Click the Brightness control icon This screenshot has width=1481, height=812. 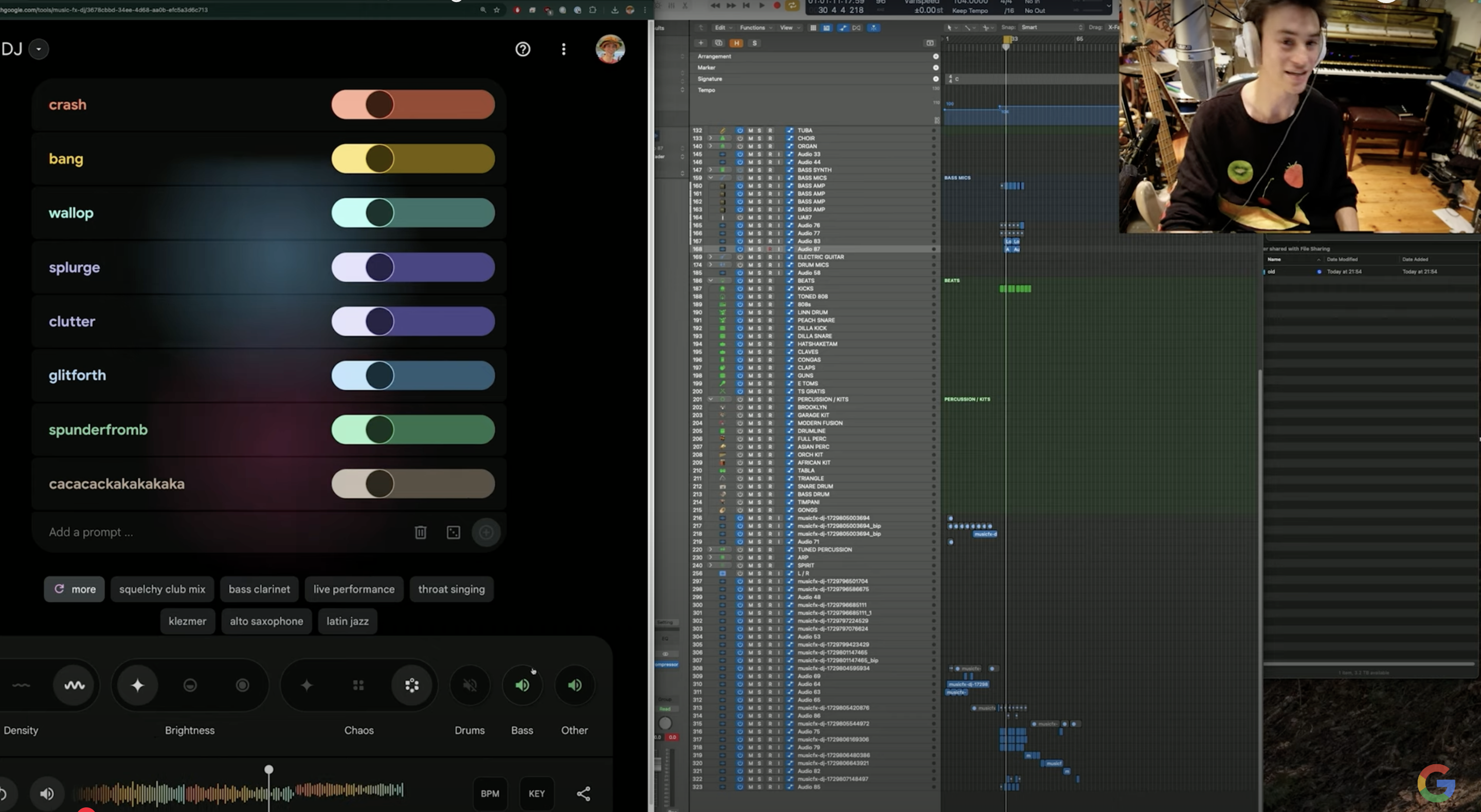(138, 685)
